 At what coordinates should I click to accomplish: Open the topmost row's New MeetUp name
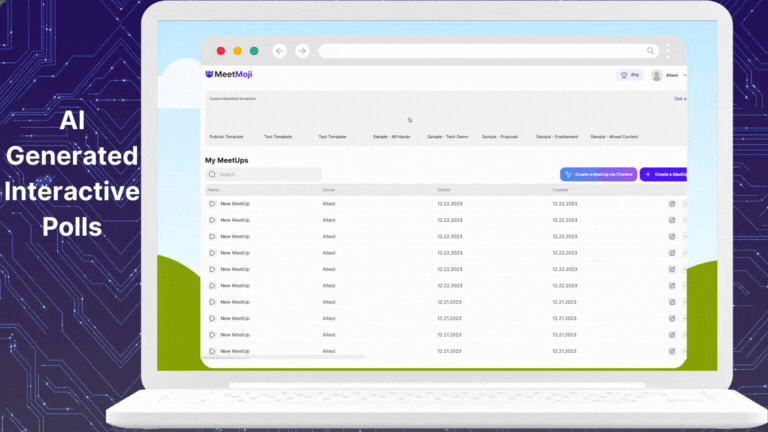pyautogui.click(x=235, y=204)
